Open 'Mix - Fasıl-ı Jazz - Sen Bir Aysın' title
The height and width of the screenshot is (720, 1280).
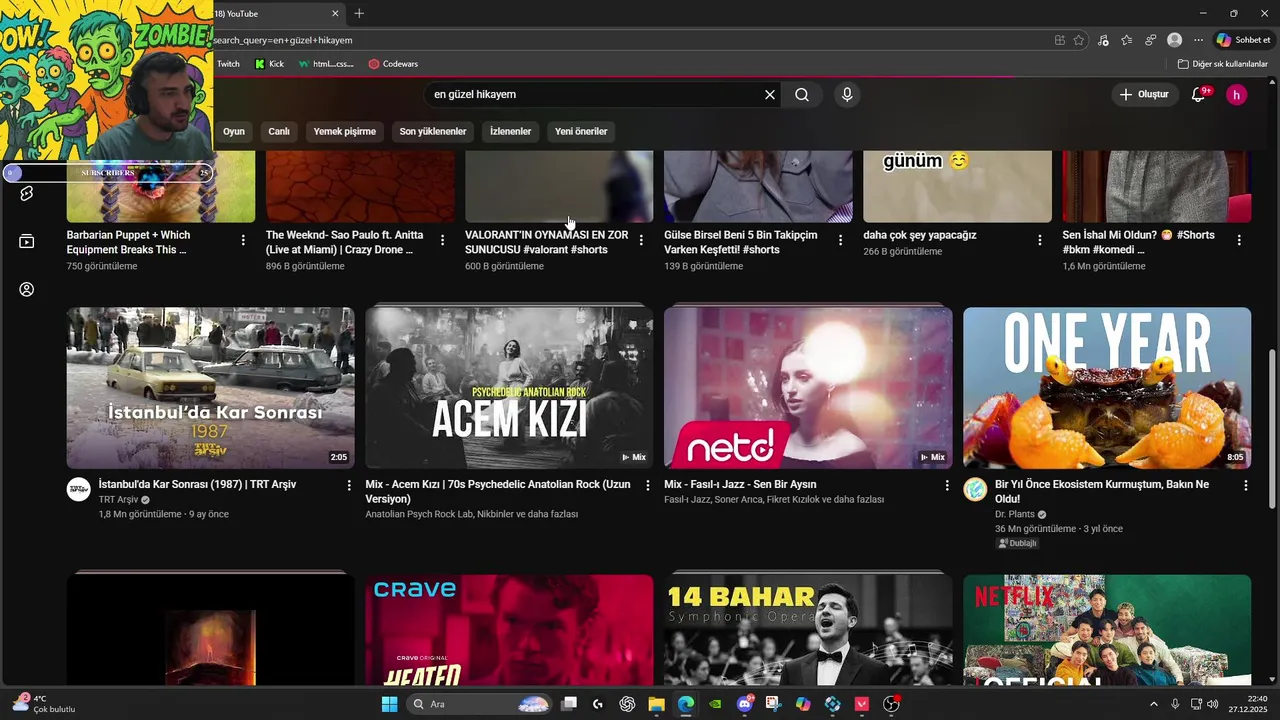(740, 484)
